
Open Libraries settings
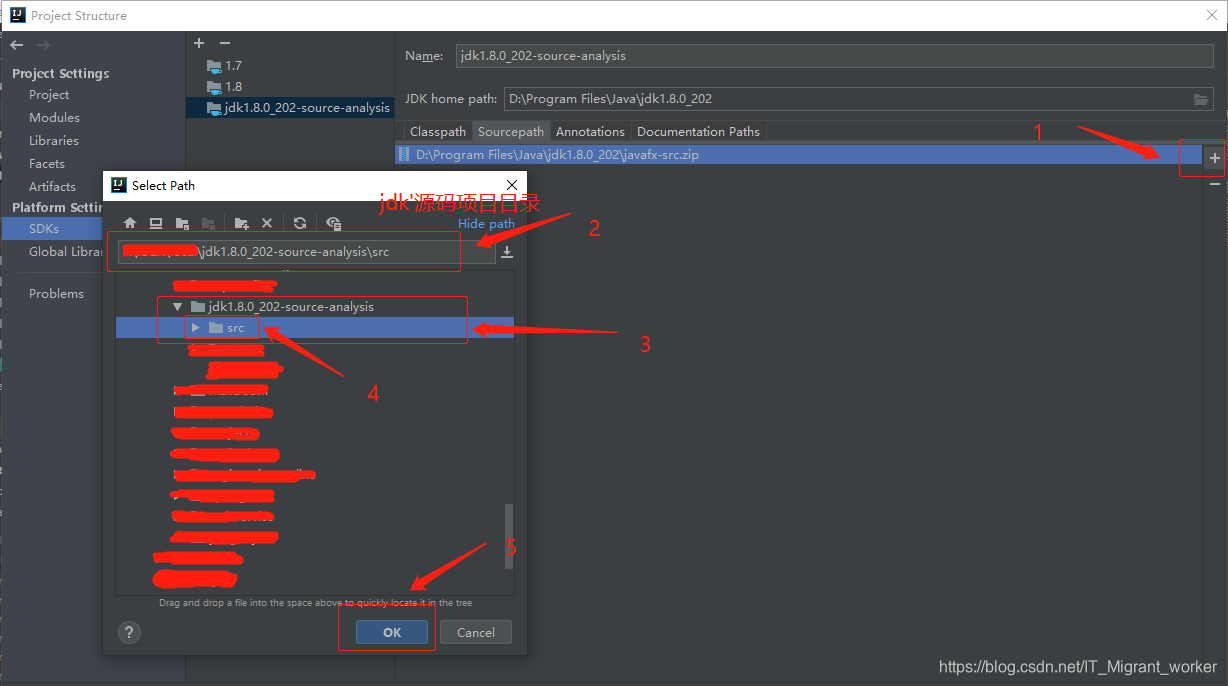(54, 141)
